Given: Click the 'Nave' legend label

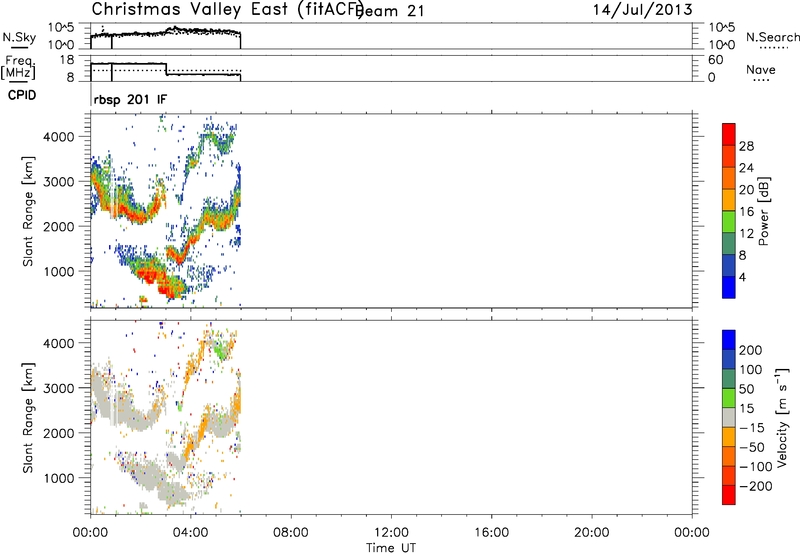Looking at the screenshot, I should [x=761, y=69].
